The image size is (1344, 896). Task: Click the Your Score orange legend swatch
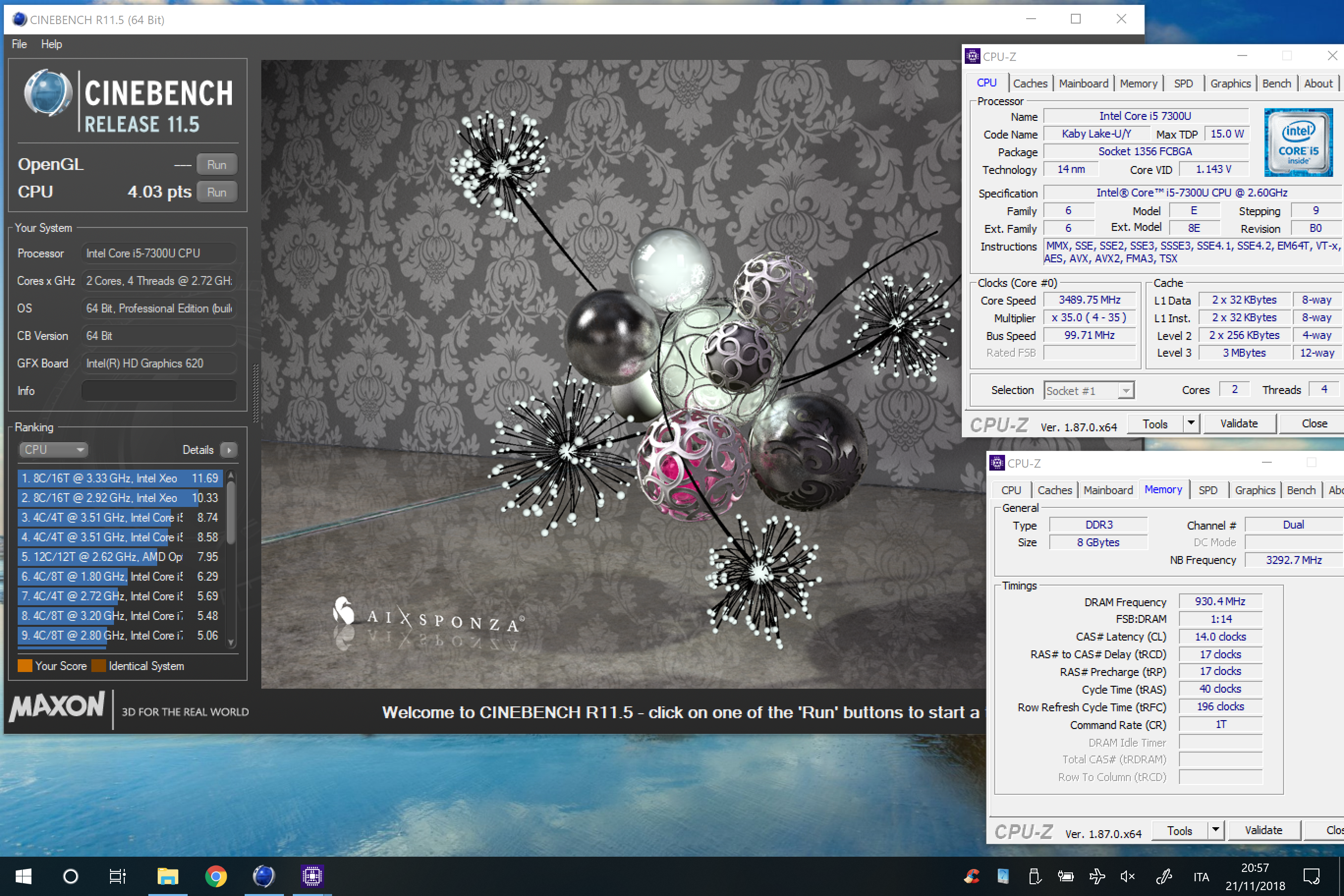25,666
